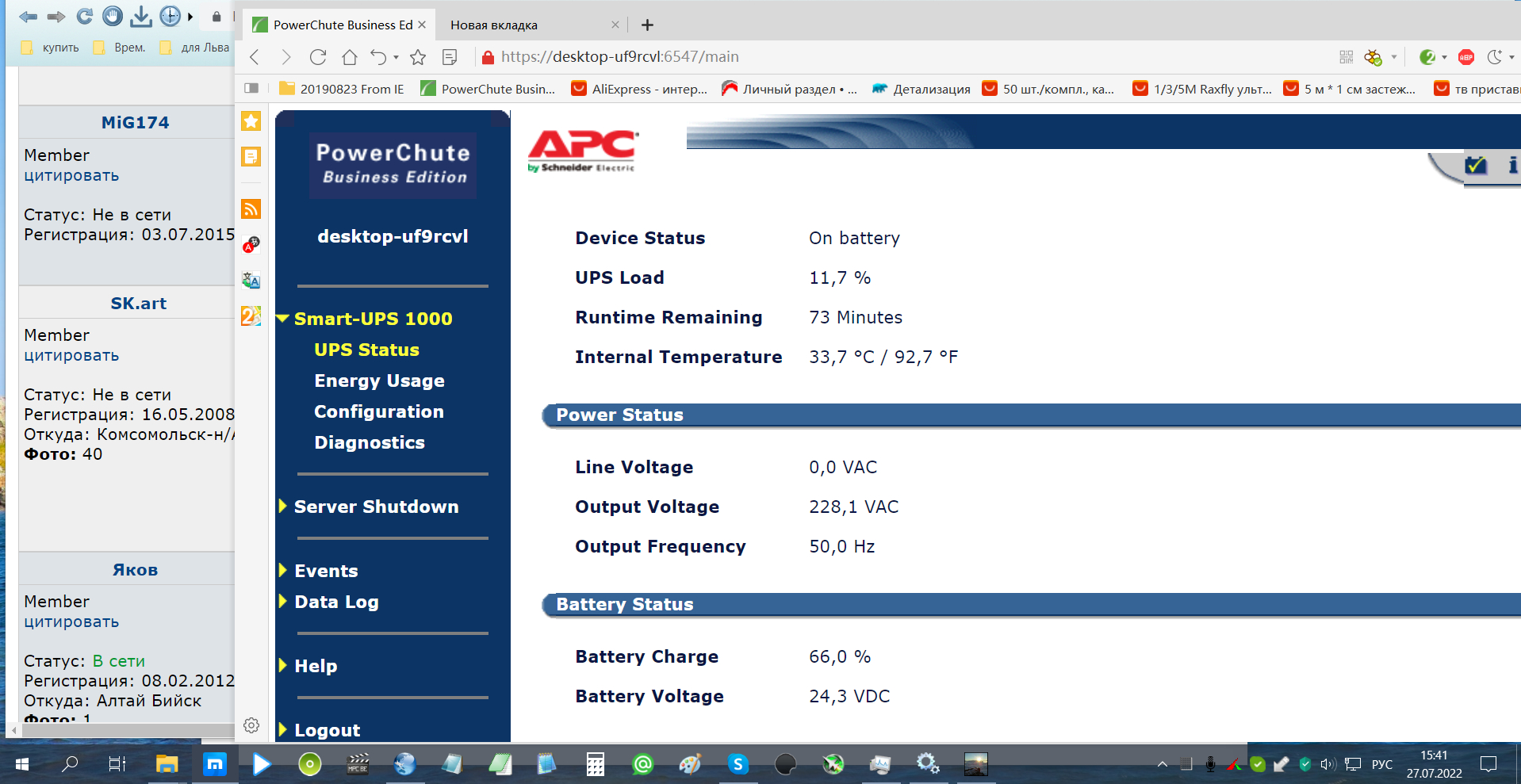This screenshot has height=784, width=1521.
Task: Close the Новая вкладка tab
Action: click(x=615, y=25)
